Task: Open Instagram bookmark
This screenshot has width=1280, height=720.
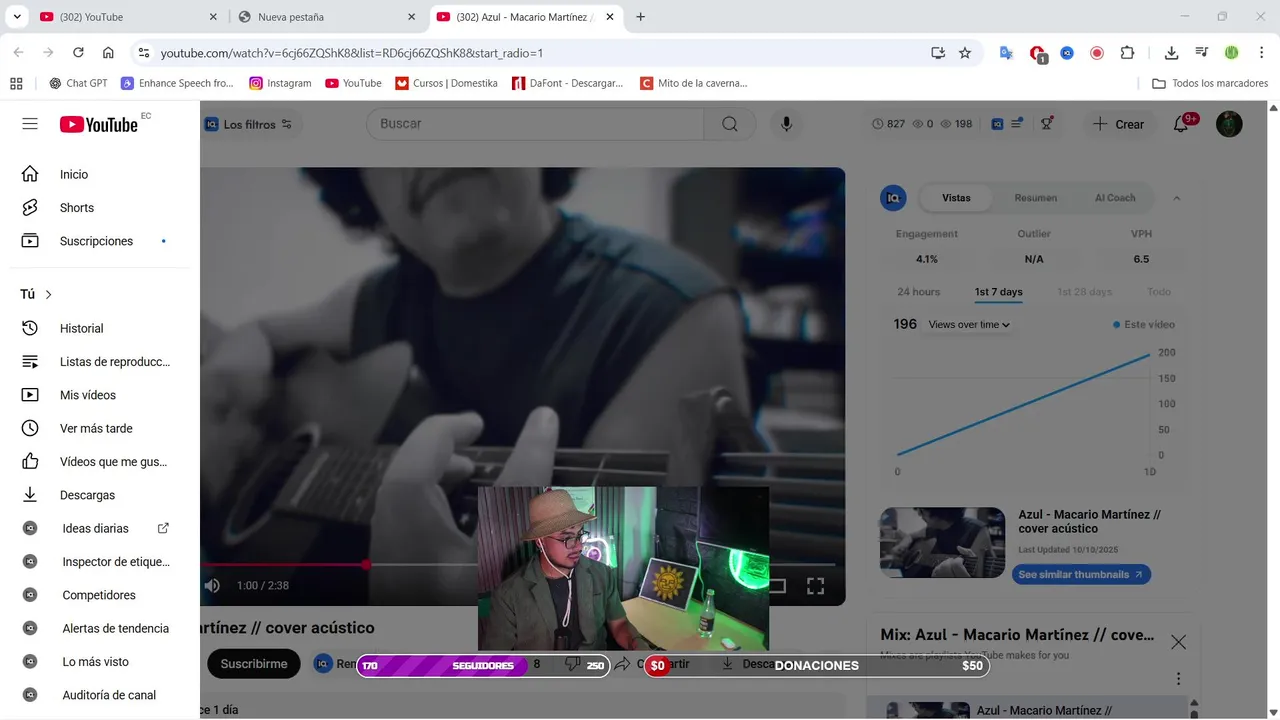Action: pos(280,83)
